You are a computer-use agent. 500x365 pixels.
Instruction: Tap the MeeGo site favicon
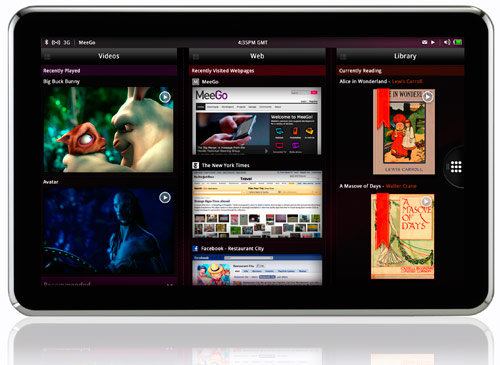tap(196, 82)
